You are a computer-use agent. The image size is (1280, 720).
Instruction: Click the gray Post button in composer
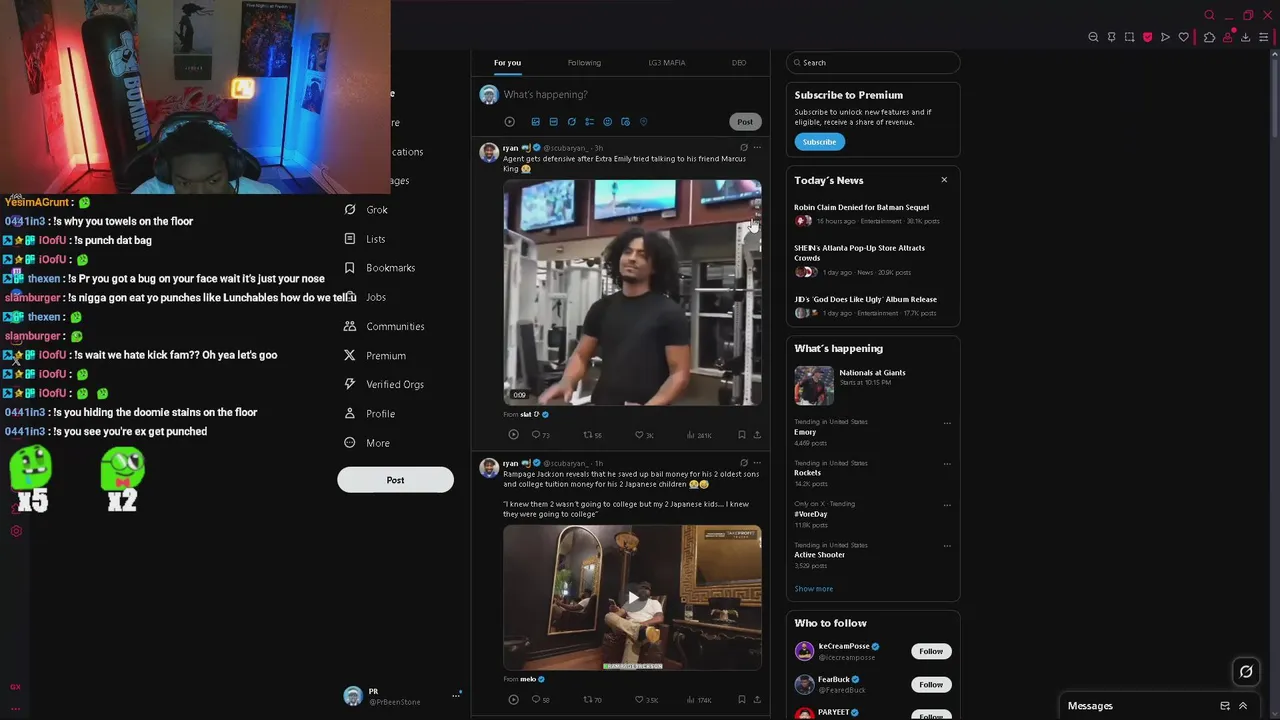745,122
